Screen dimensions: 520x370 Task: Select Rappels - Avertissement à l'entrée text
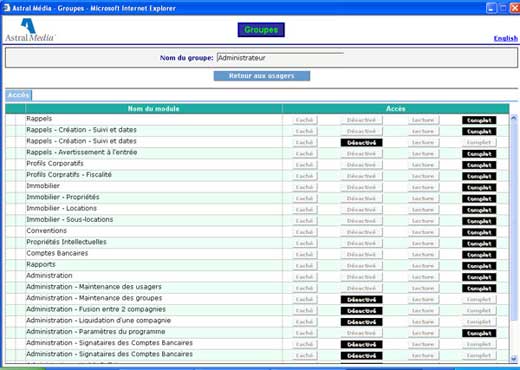pyautogui.click(x=82, y=152)
